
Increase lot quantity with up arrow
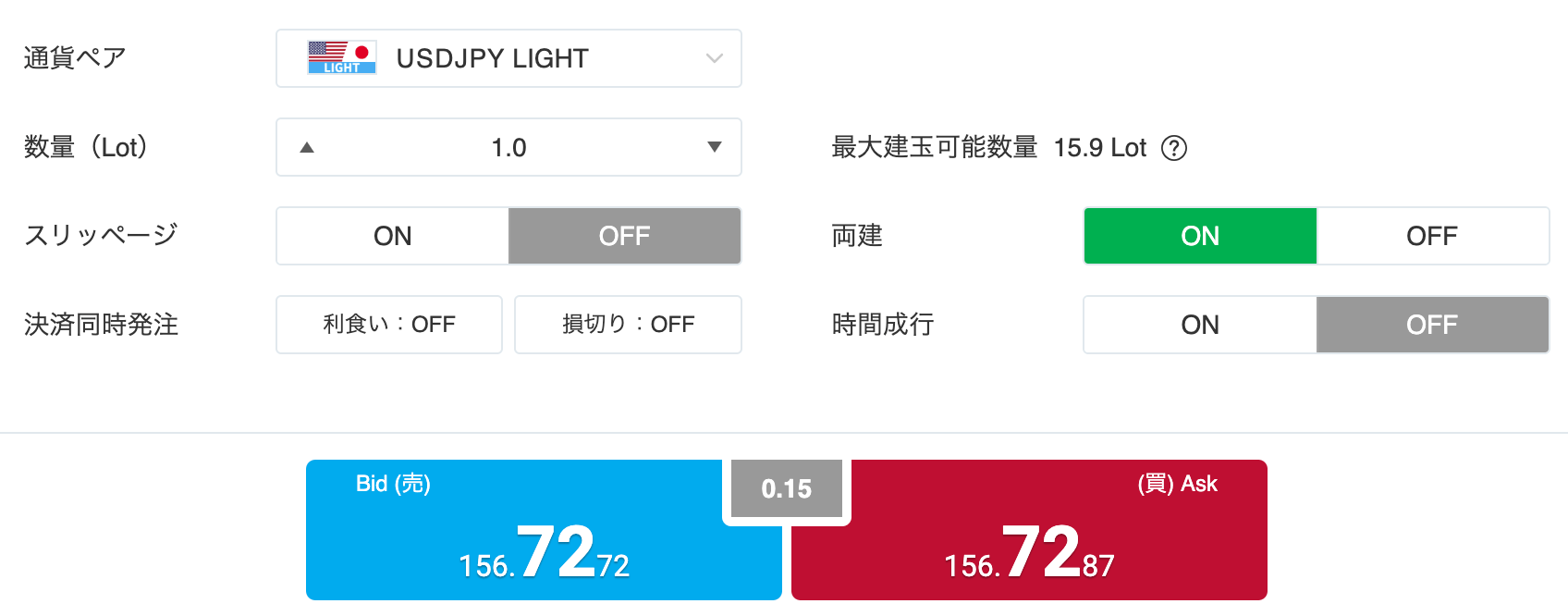coord(307,148)
